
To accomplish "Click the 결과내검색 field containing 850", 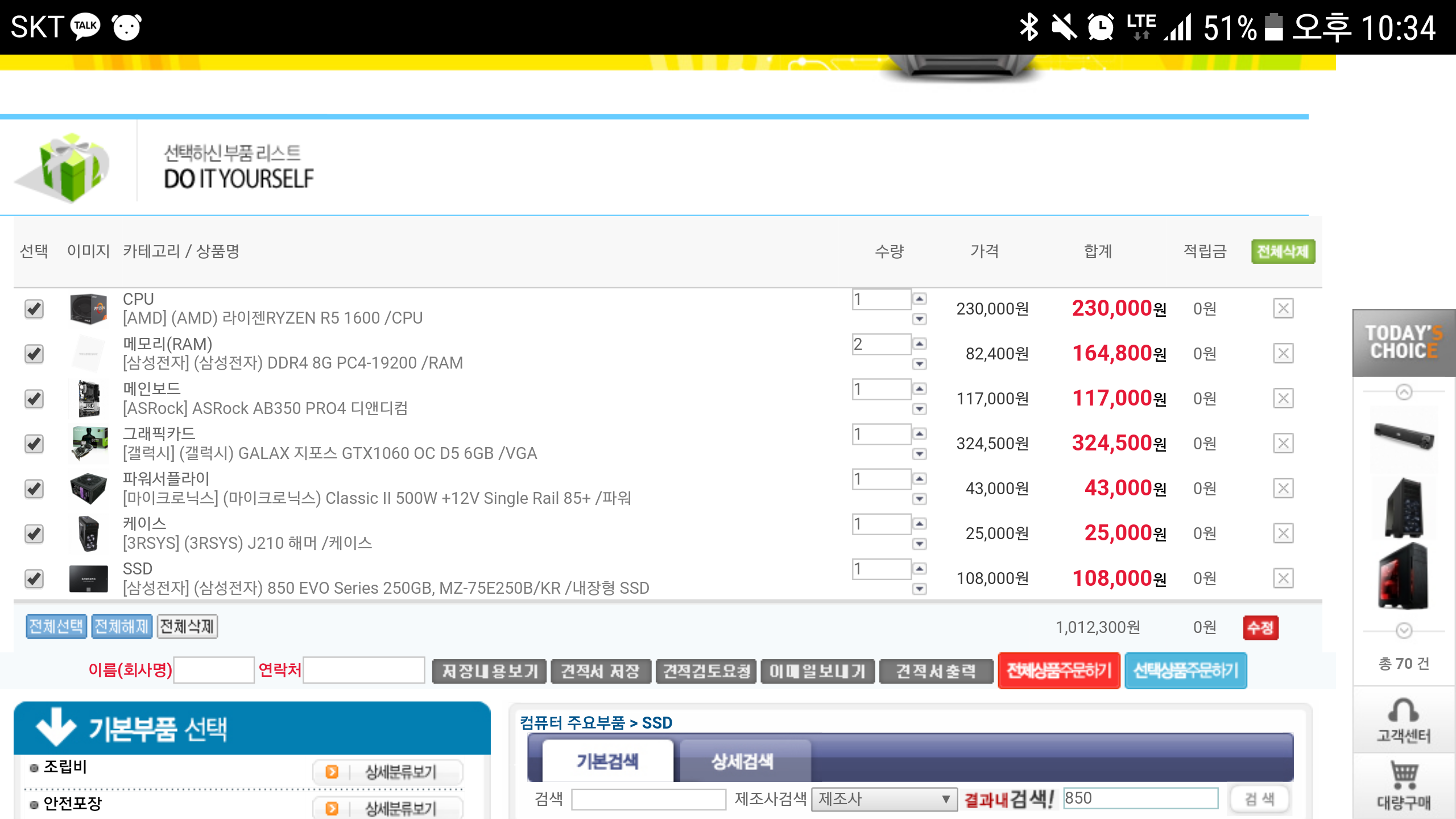I will (1141, 798).
